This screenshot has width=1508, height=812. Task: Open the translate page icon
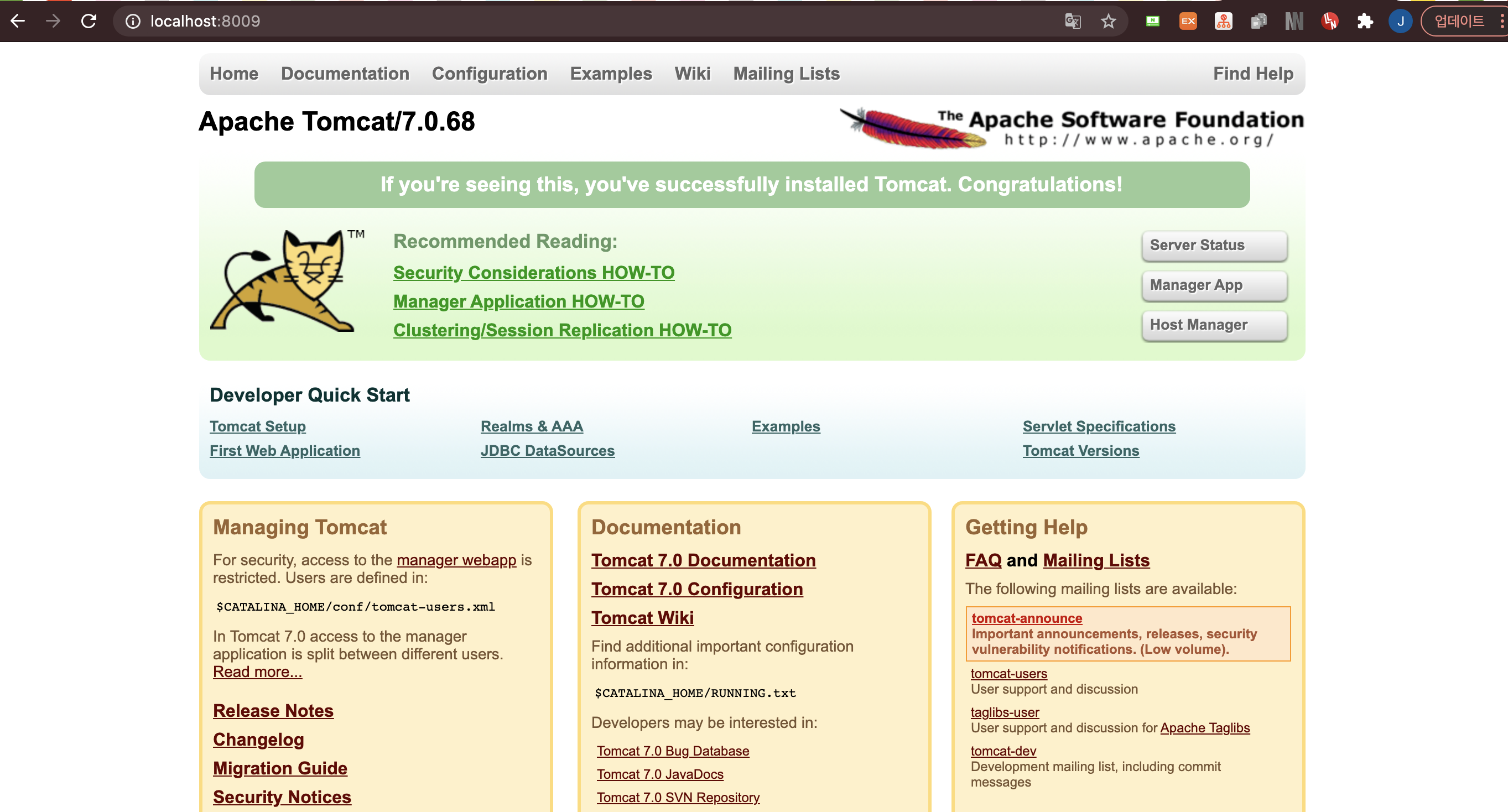click(x=1073, y=22)
